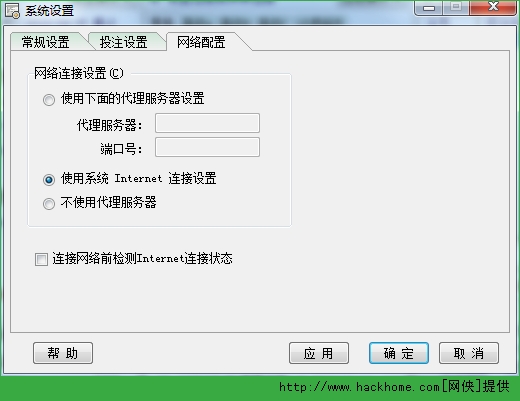Choose 使用系统 Internet 连接设置 radio button

click(x=49, y=180)
